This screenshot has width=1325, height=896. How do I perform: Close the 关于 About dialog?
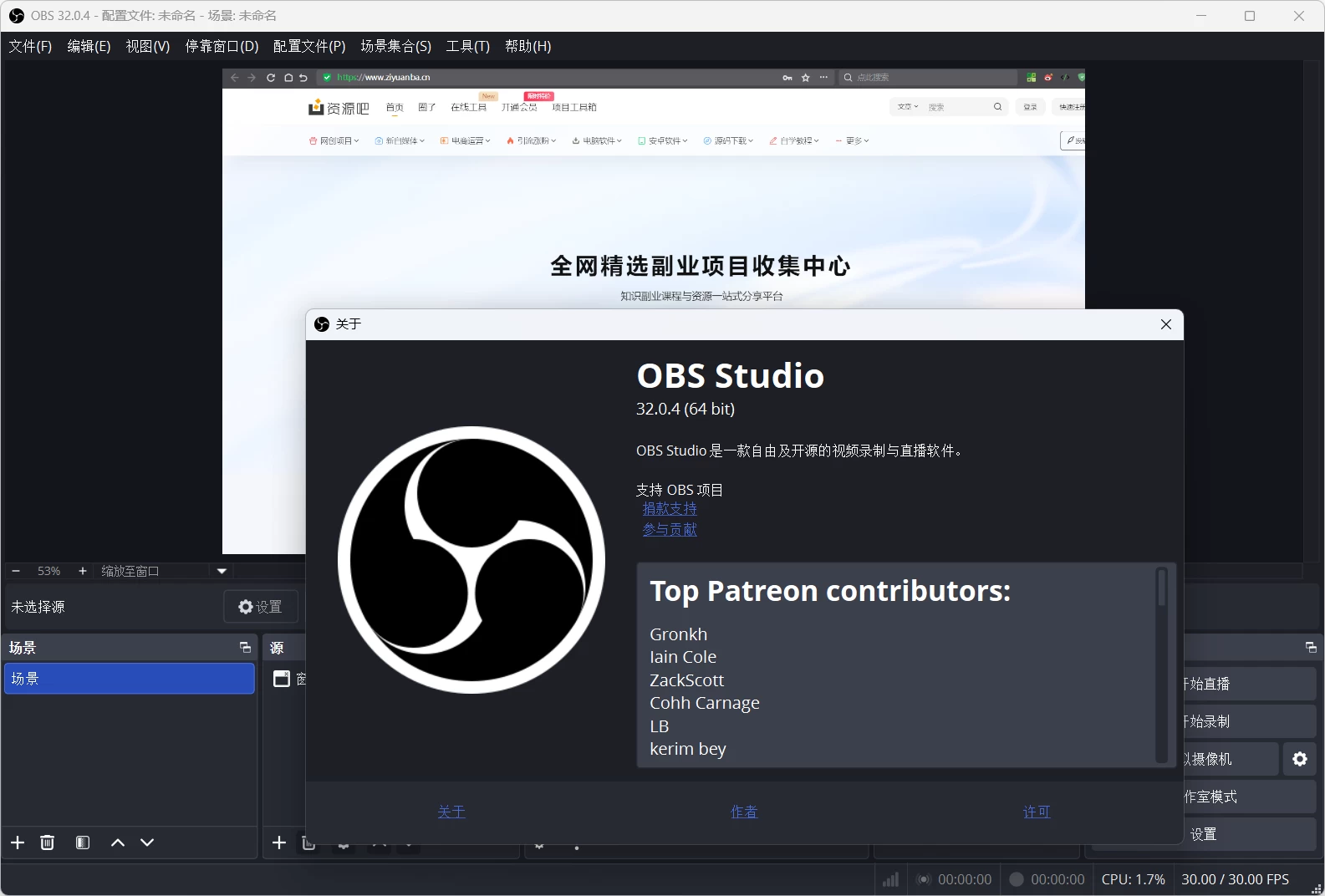point(1166,324)
